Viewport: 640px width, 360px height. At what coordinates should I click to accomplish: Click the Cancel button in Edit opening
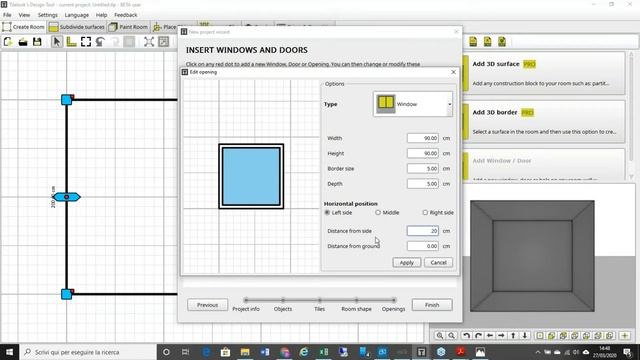pyautogui.click(x=438, y=262)
